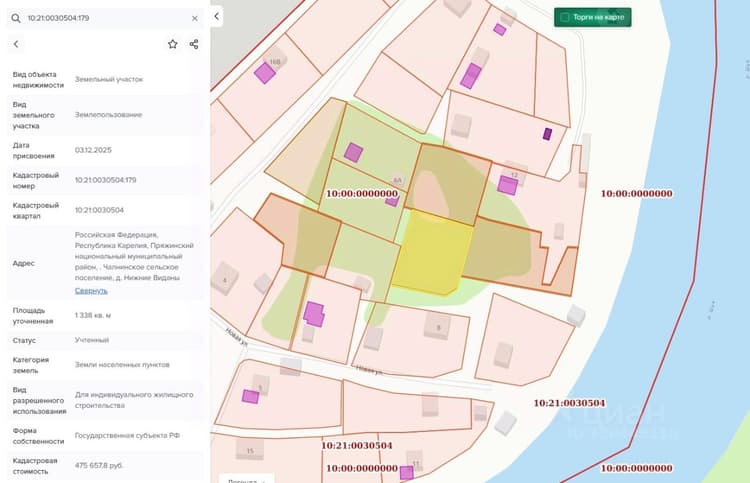The height and width of the screenshot is (483, 750).
Task: Click the 10:21:0030504 quarter label near river
Action: pos(569,403)
